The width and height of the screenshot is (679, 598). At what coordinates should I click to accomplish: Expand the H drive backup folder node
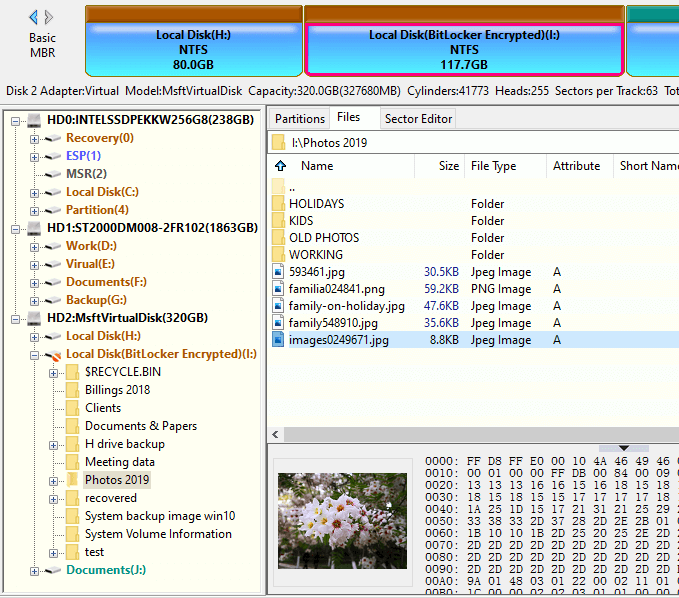pos(53,444)
